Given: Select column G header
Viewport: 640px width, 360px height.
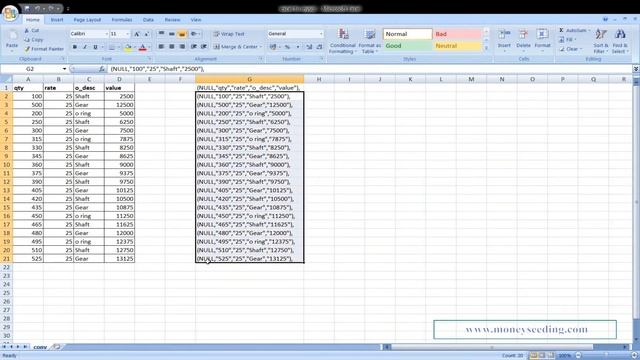Looking at the screenshot, I should 249,79.
